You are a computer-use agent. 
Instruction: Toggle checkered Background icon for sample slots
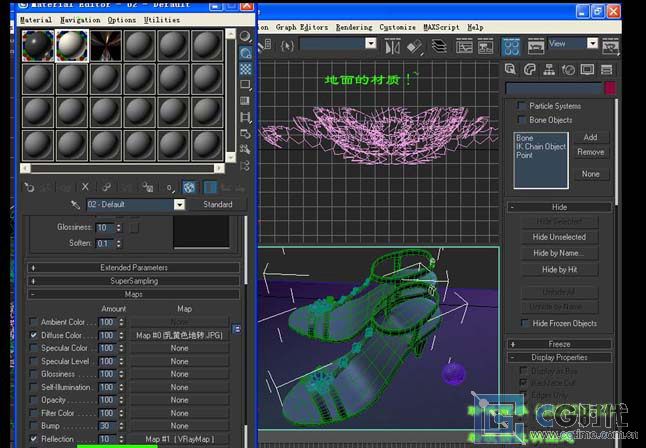tap(245, 69)
